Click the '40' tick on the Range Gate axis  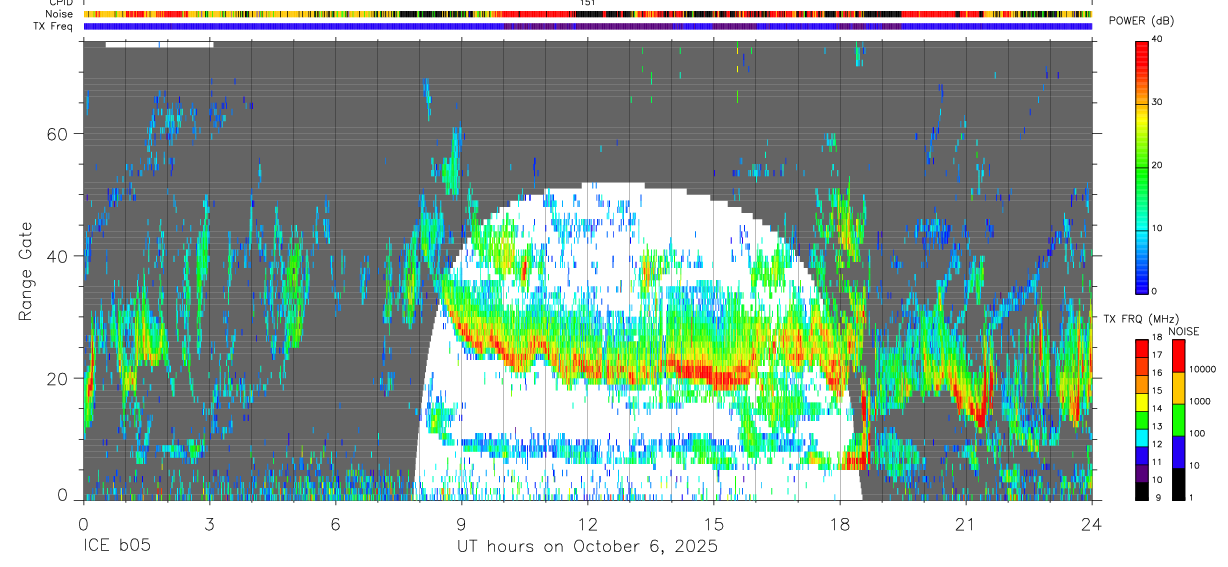pyautogui.click(x=56, y=256)
